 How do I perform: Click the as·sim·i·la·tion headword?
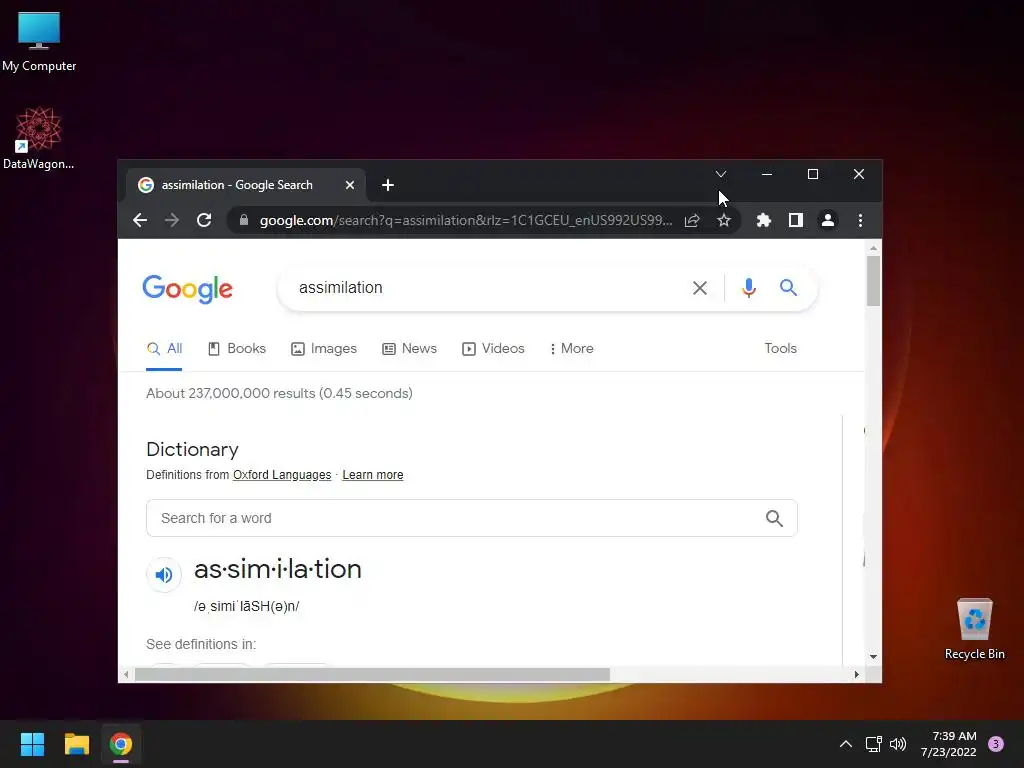click(278, 569)
